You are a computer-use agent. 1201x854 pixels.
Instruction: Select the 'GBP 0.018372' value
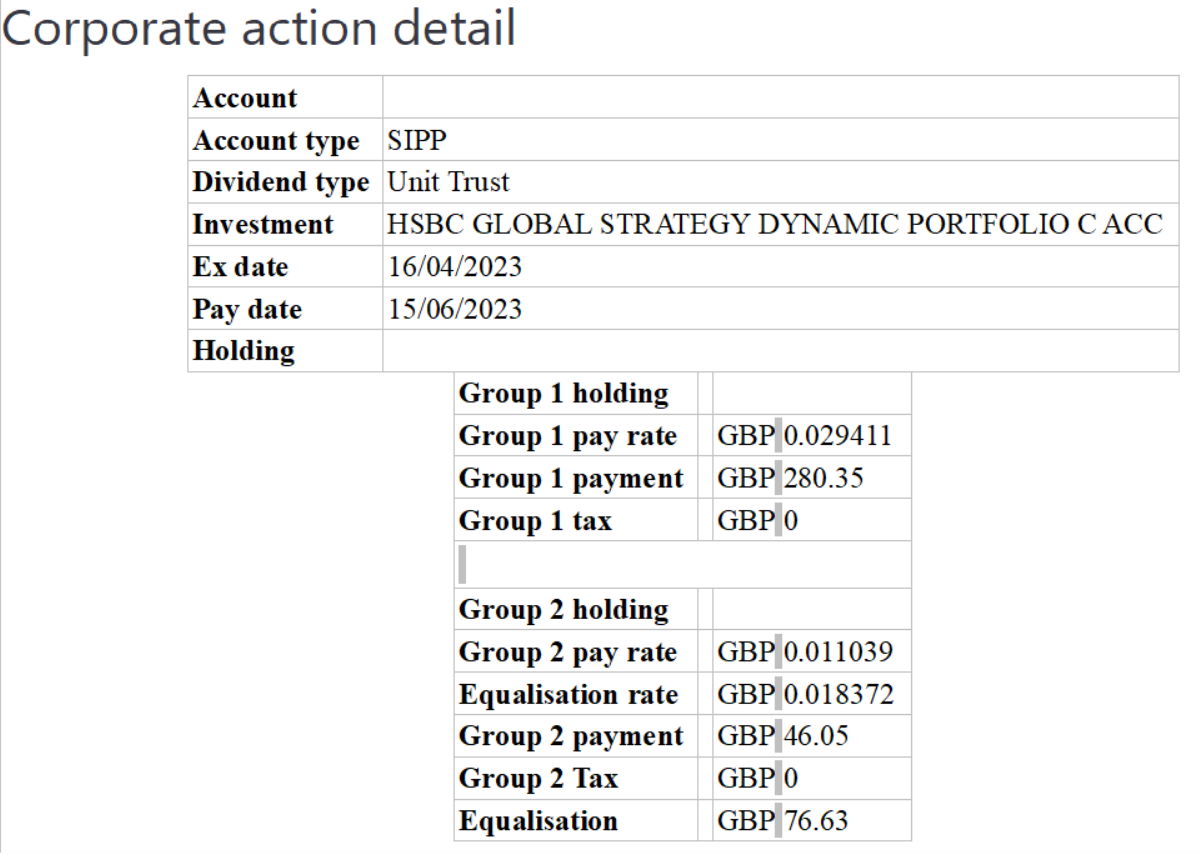pyautogui.click(x=804, y=694)
